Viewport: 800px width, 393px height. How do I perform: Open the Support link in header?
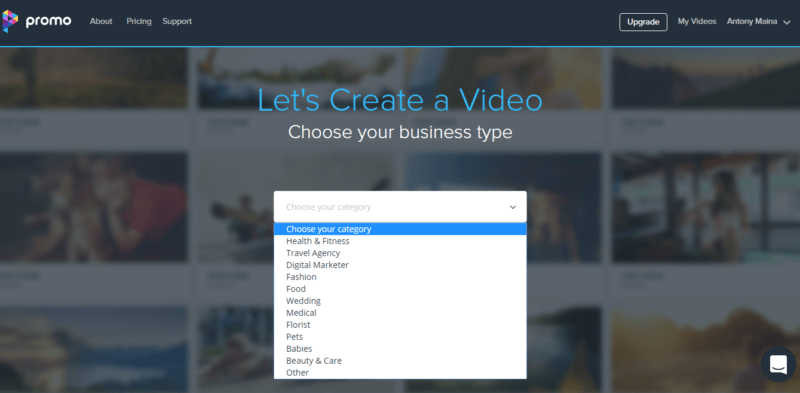[x=177, y=21]
